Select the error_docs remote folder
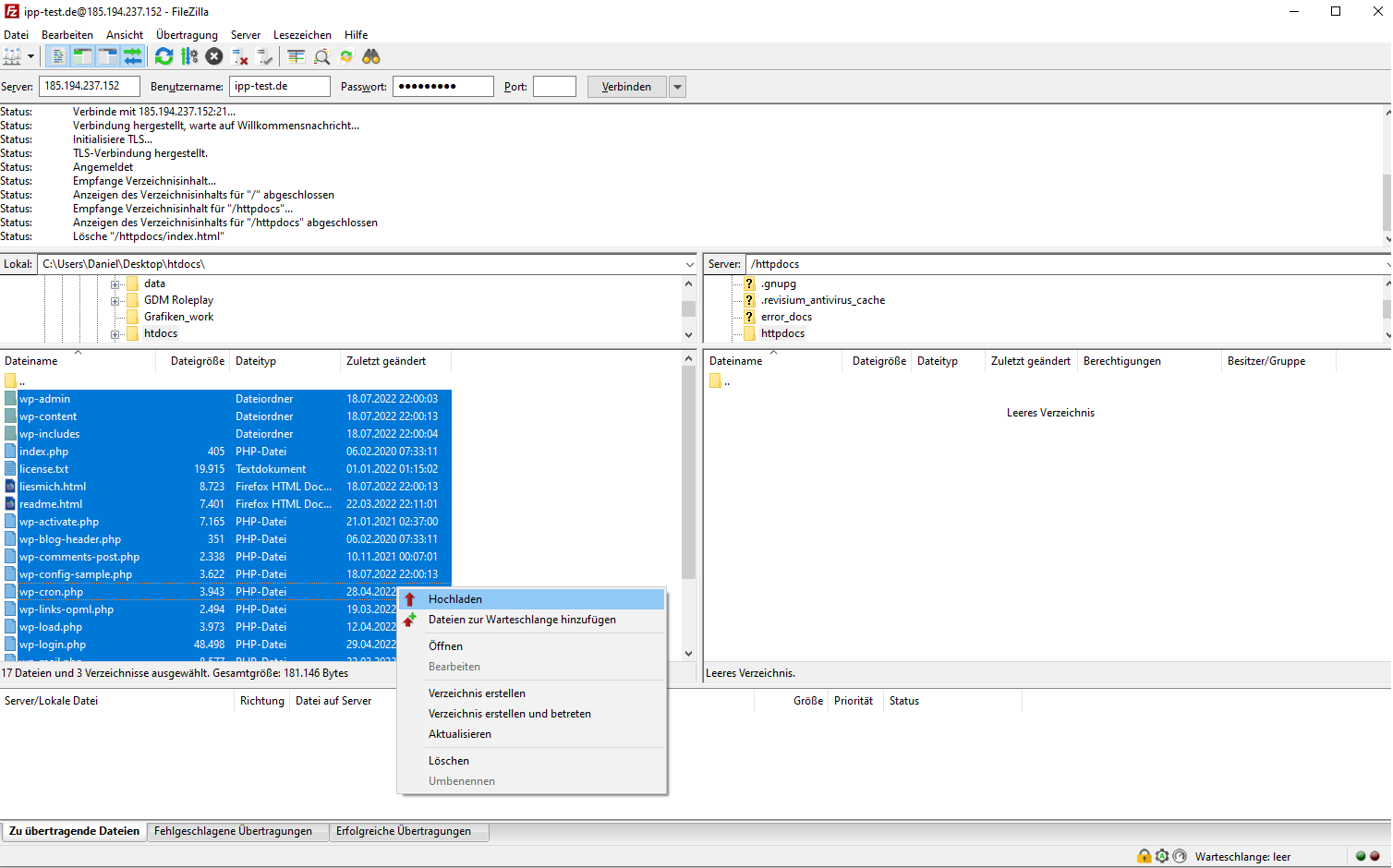 click(786, 317)
